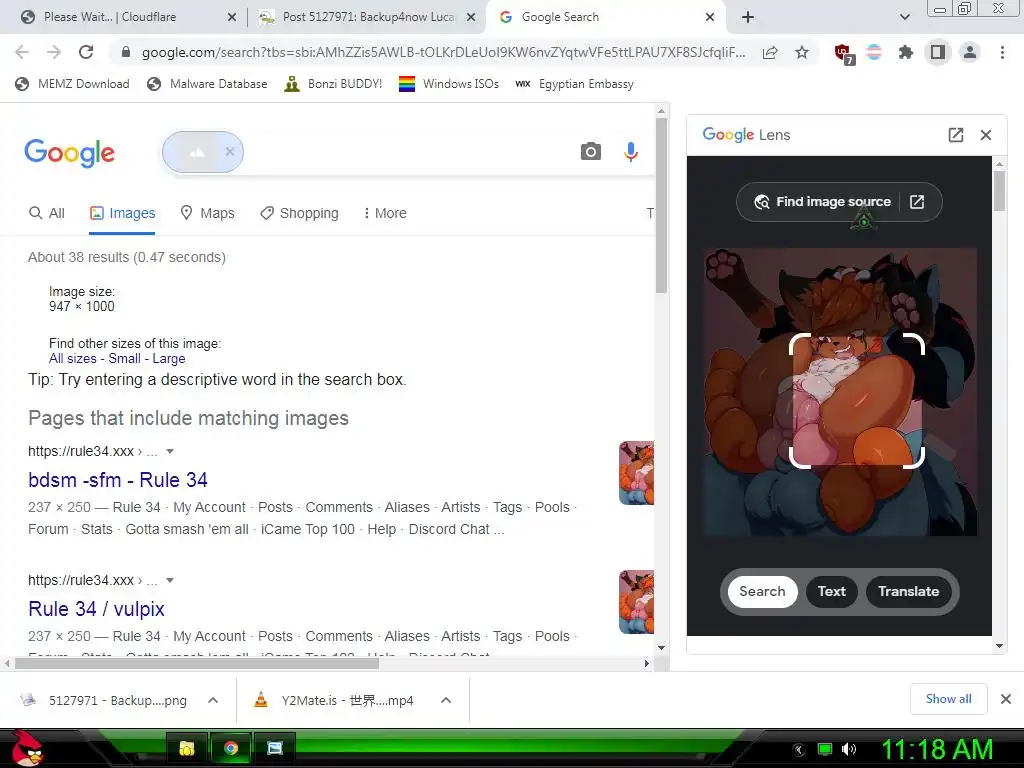Image resolution: width=1024 pixels, height=768 pixels.
Task: Click Show all downloads
Action: [x=948, y=699]
